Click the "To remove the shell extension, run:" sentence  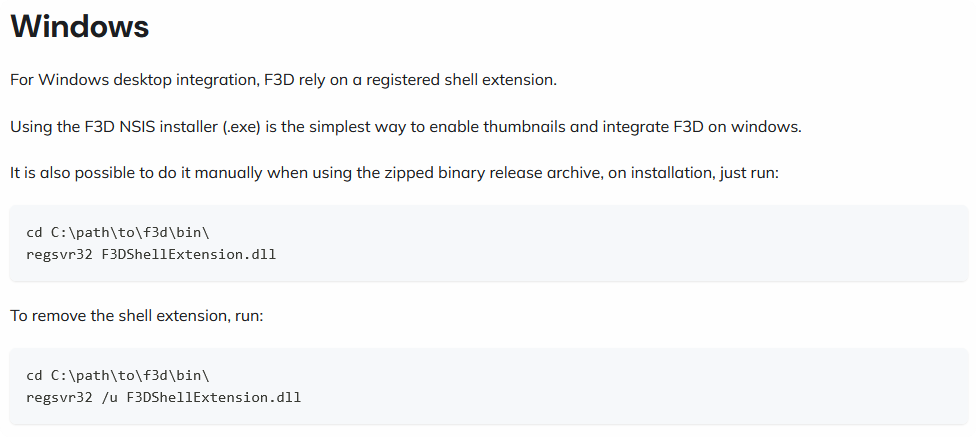click(136, 316)
